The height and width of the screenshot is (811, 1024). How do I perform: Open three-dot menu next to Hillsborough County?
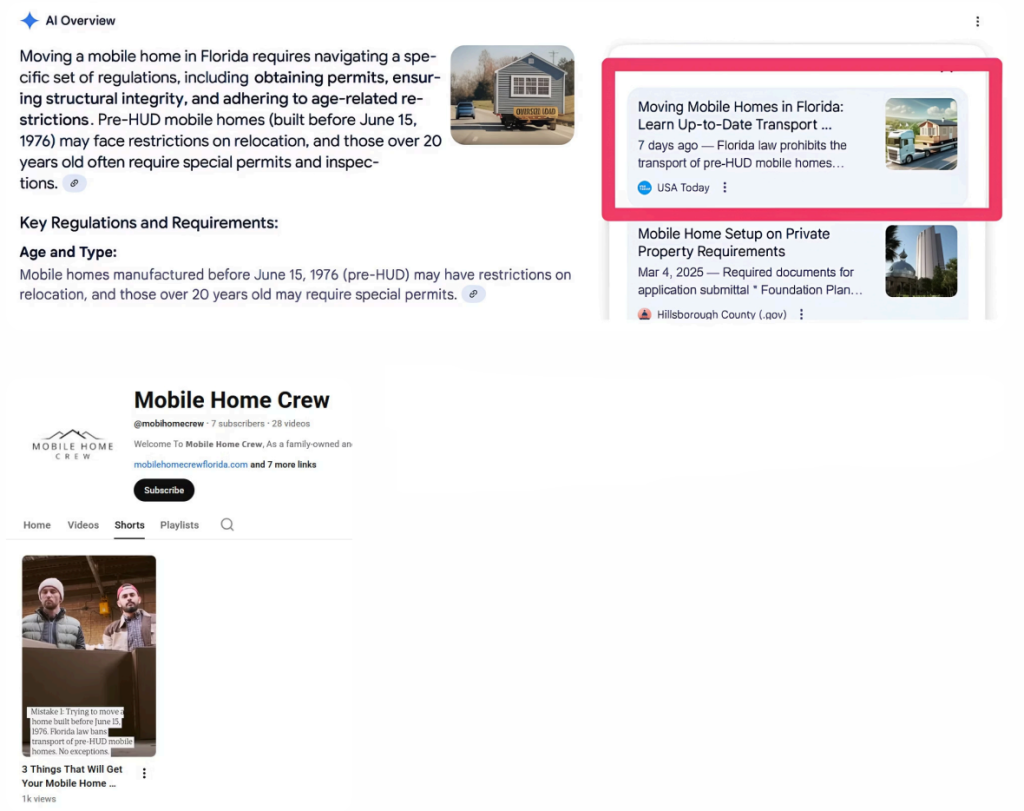[x=801, y=314]
